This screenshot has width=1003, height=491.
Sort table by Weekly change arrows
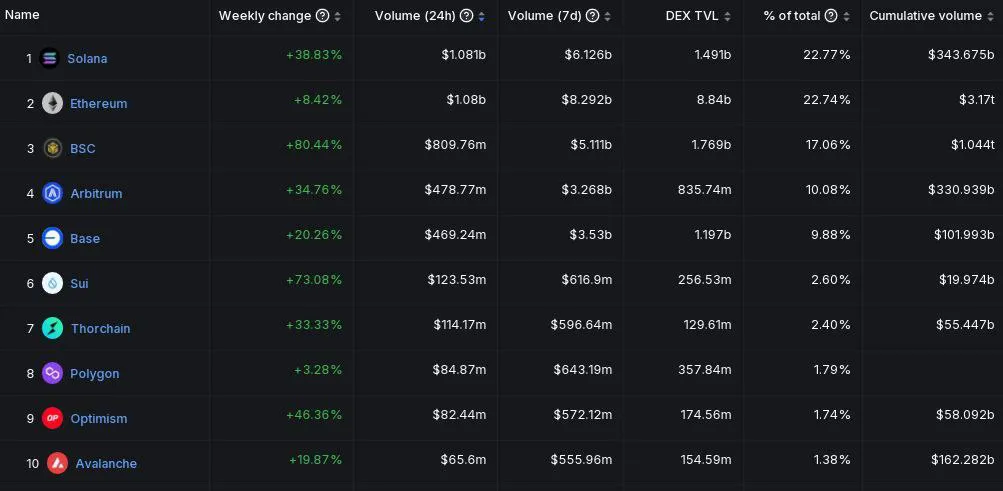[338, 16]
